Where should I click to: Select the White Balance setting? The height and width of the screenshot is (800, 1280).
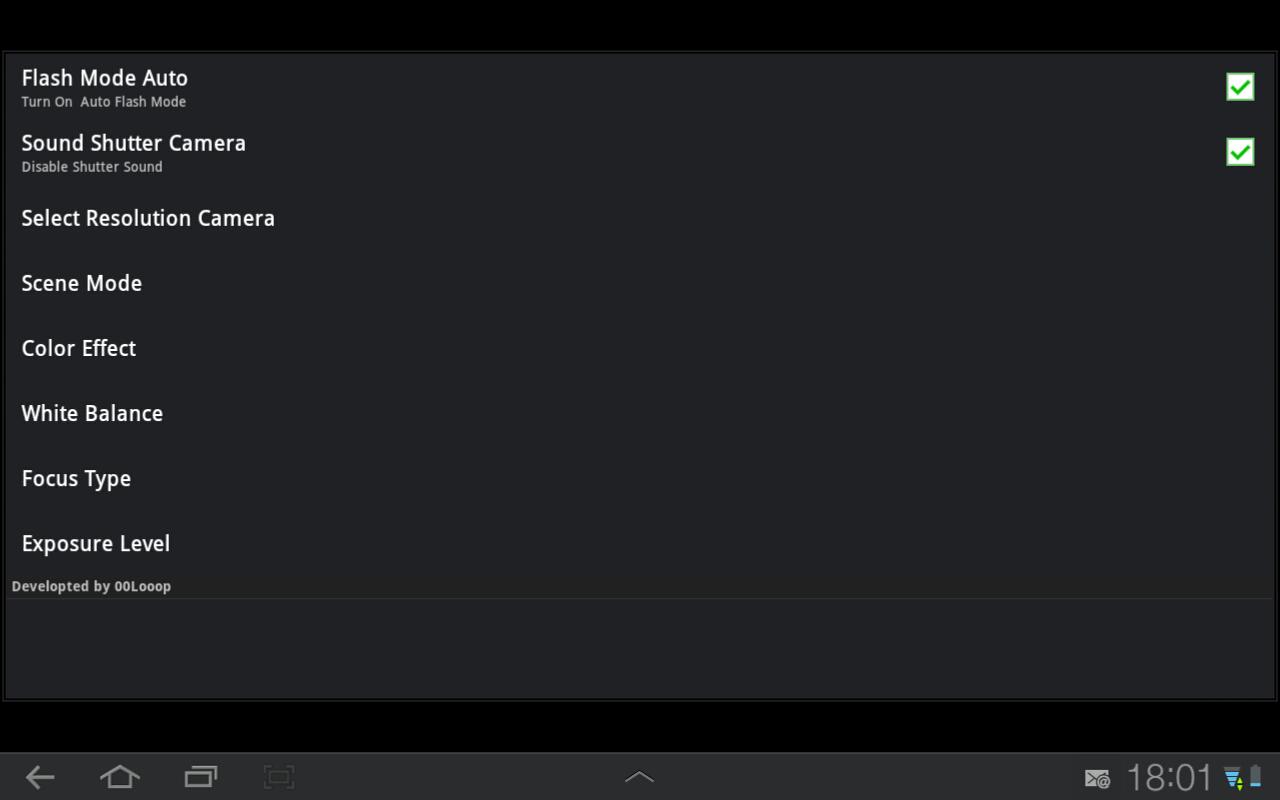640,413
